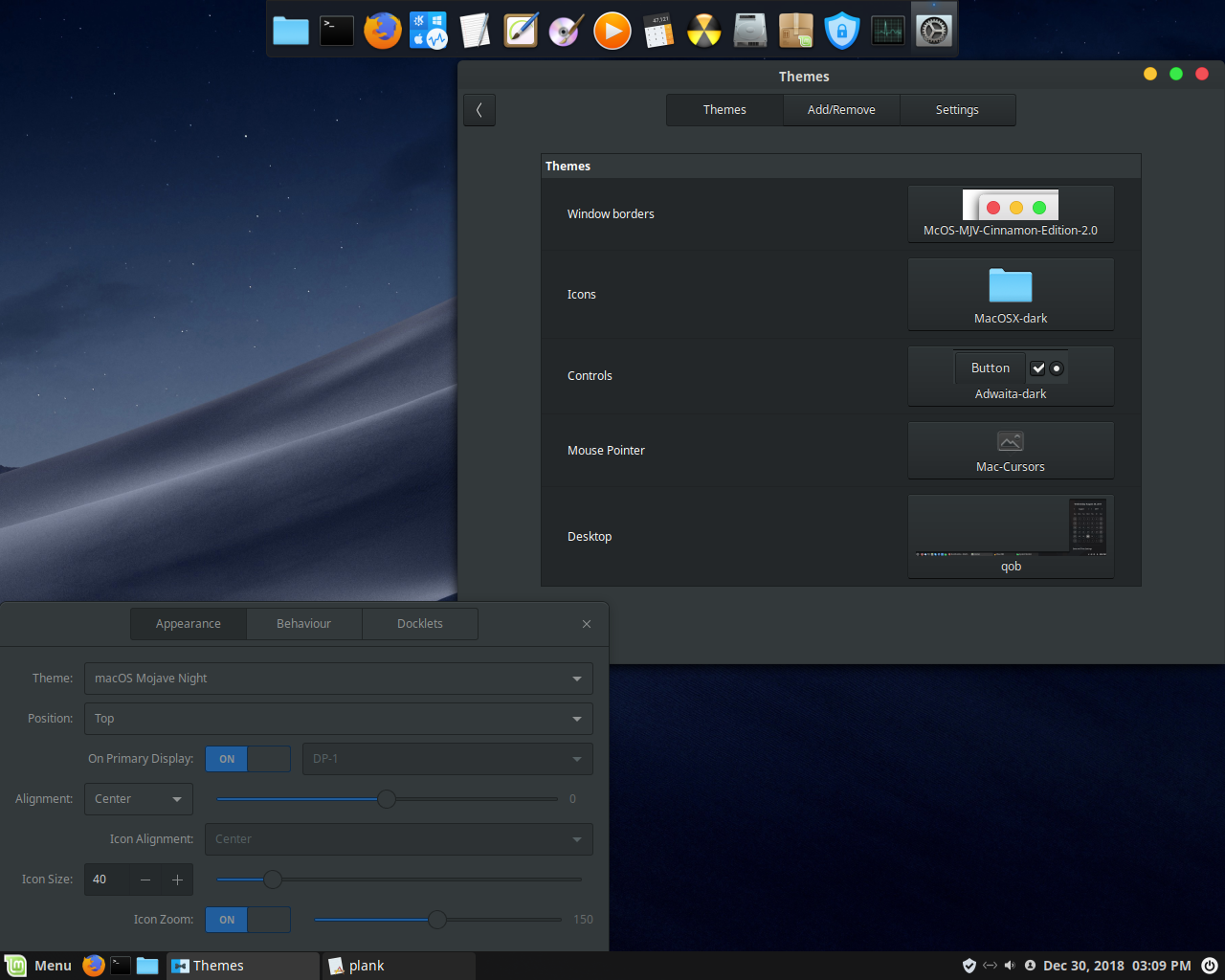Click the Linux Mint logo on taskbar
Viewport: 1225px width, 980px height.
[15, 966]
